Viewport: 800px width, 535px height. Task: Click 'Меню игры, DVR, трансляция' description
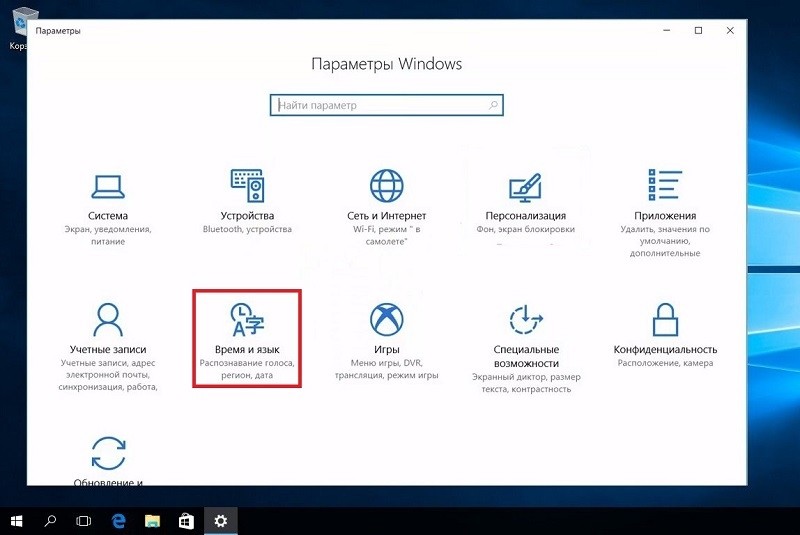click(386, 369)
